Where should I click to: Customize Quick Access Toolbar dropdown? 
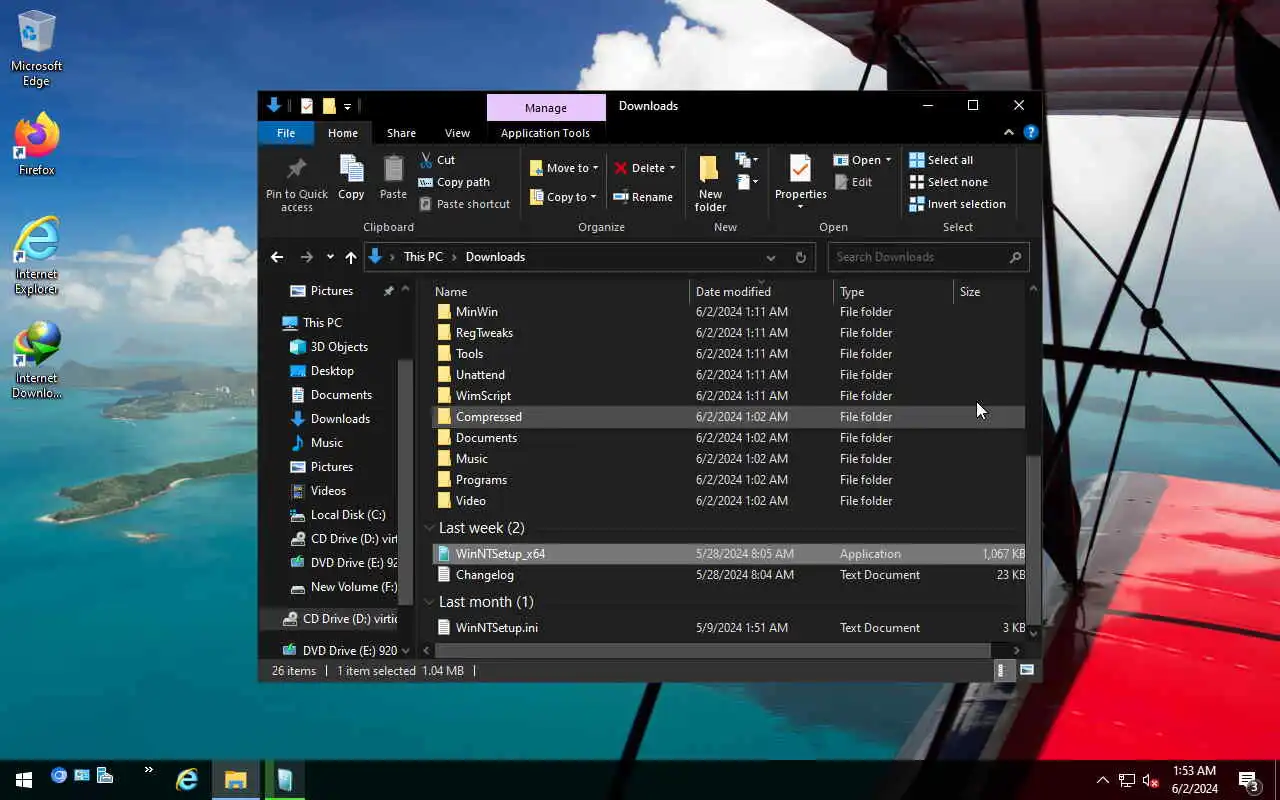pos(347,106)
